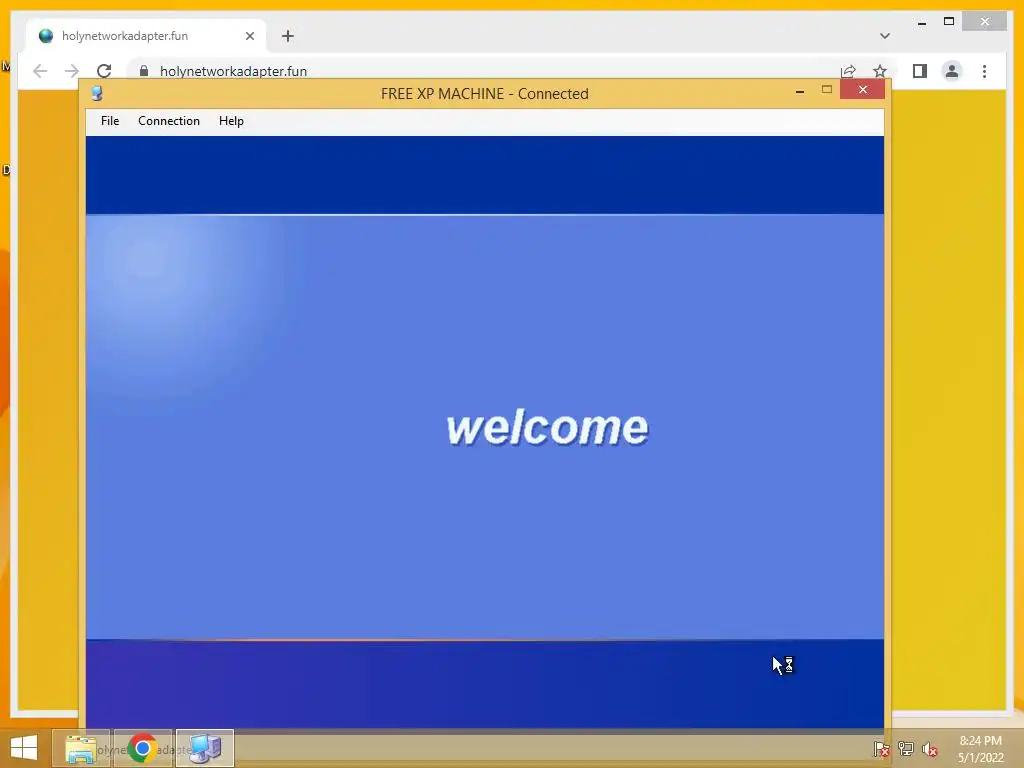The width and height of the screenshot is (1024, 768).
Task: Open the File menu
Action: (110, 121)
